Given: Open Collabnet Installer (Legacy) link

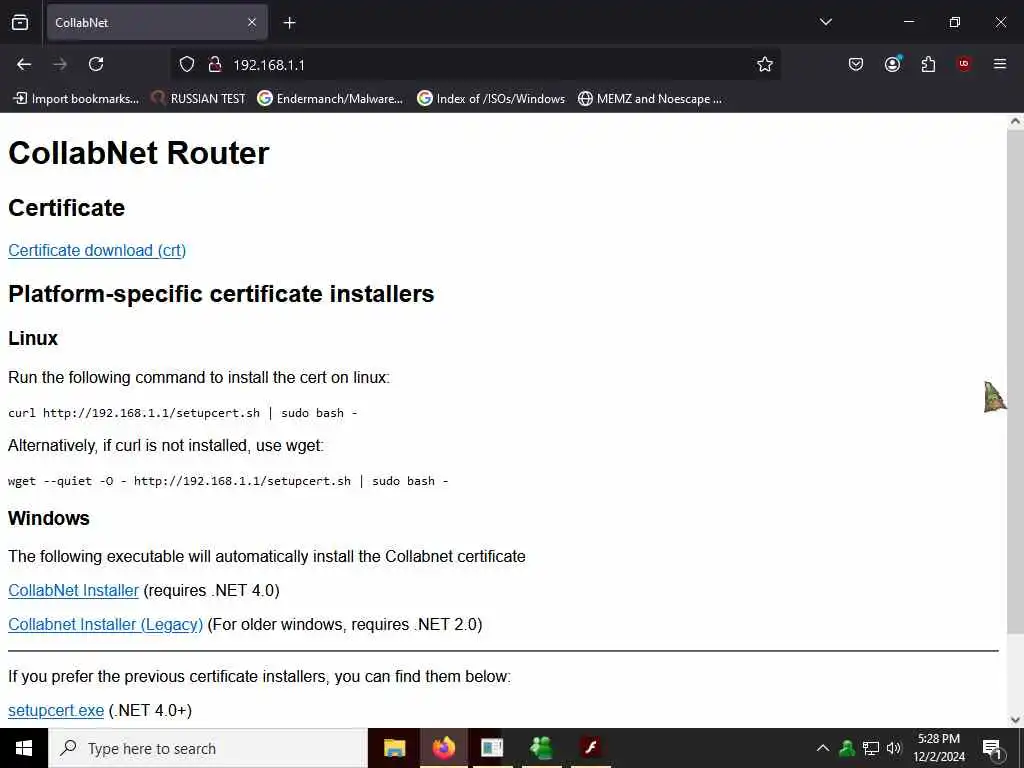Looking at the screenshot, I should (105, 624).
